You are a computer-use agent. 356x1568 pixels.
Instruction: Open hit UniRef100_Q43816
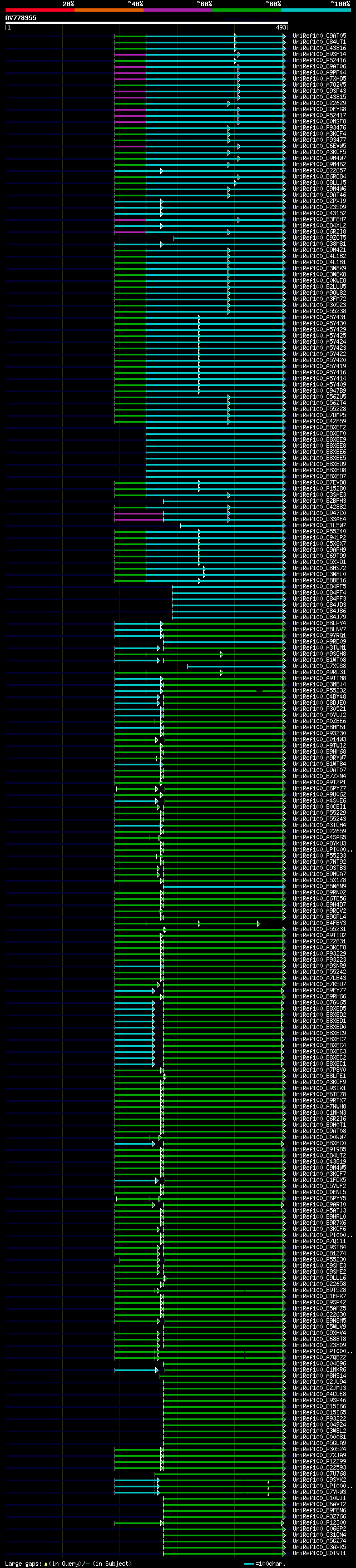(319, 48)
